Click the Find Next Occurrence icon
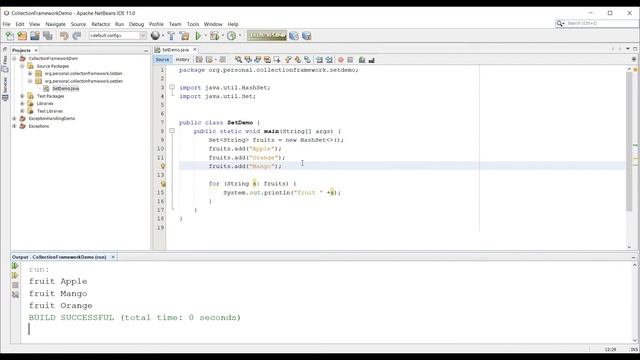 tap(258, 60)
